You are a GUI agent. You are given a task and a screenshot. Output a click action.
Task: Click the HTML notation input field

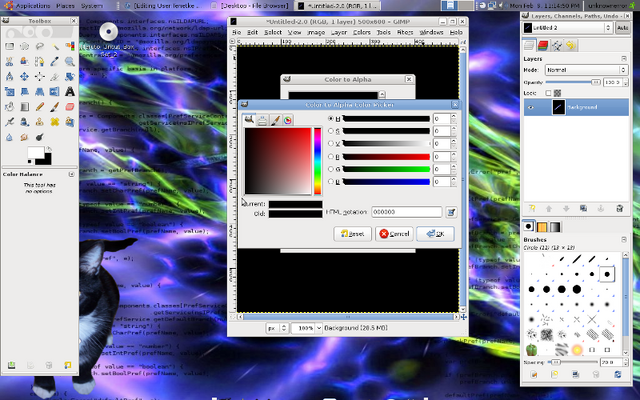pyautogui.click(x=407, y=212)
